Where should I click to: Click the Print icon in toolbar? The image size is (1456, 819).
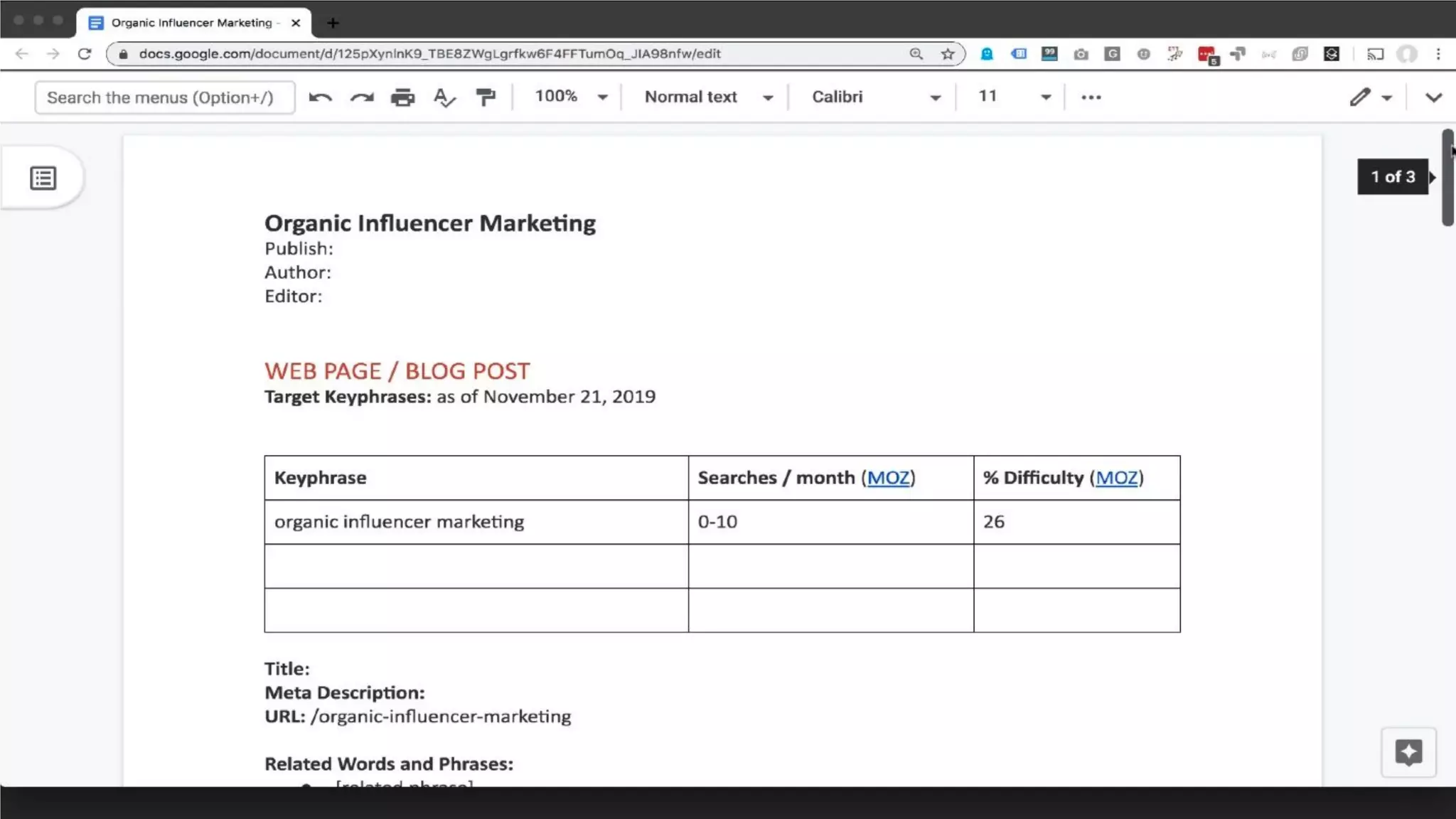tap(402, 97)
